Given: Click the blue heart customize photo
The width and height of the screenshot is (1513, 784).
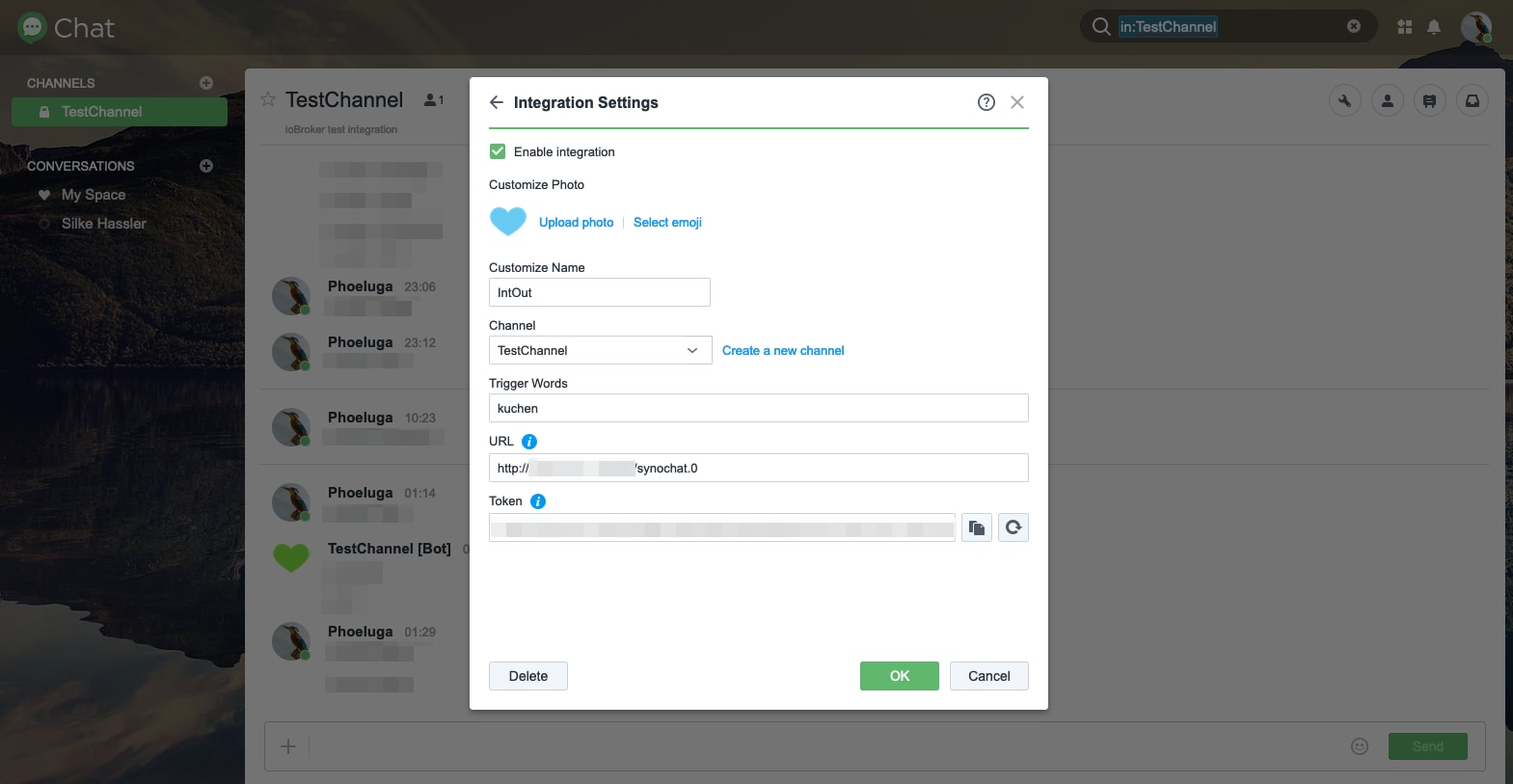Looking at the screenshot, I should click(508, 222).
